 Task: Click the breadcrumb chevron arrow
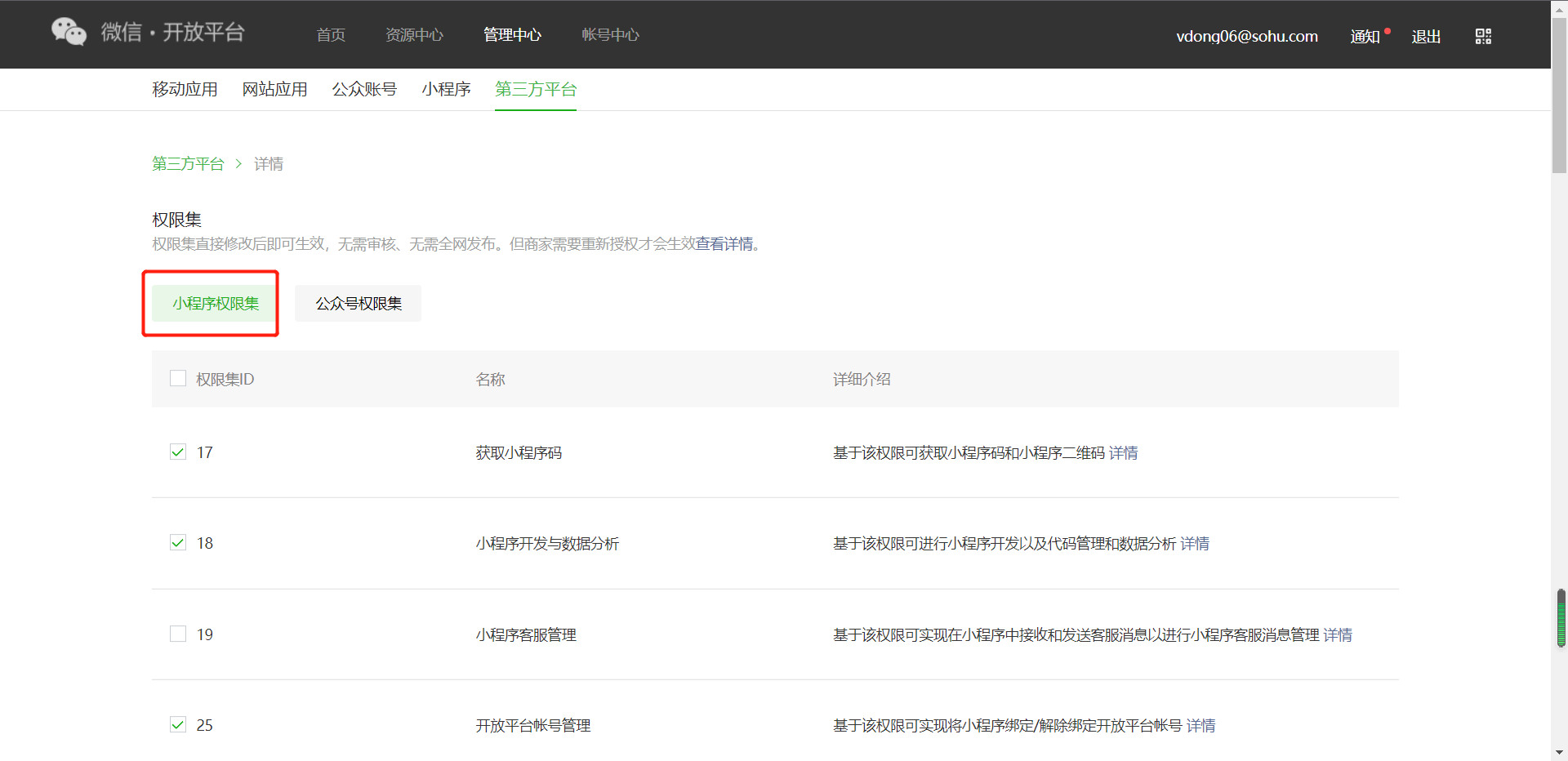[238, 164]
